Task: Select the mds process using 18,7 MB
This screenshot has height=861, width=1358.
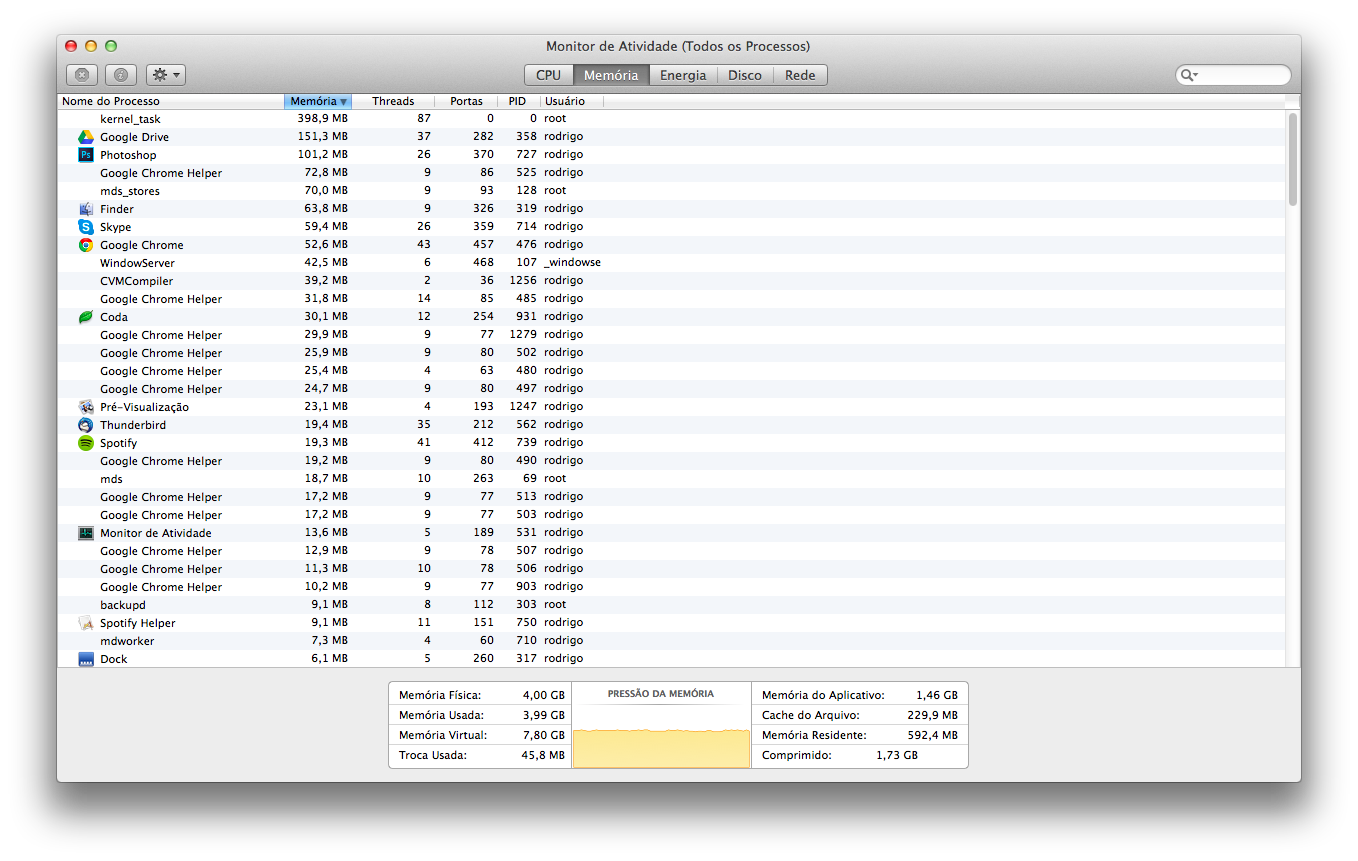Action: click(671, 479)
